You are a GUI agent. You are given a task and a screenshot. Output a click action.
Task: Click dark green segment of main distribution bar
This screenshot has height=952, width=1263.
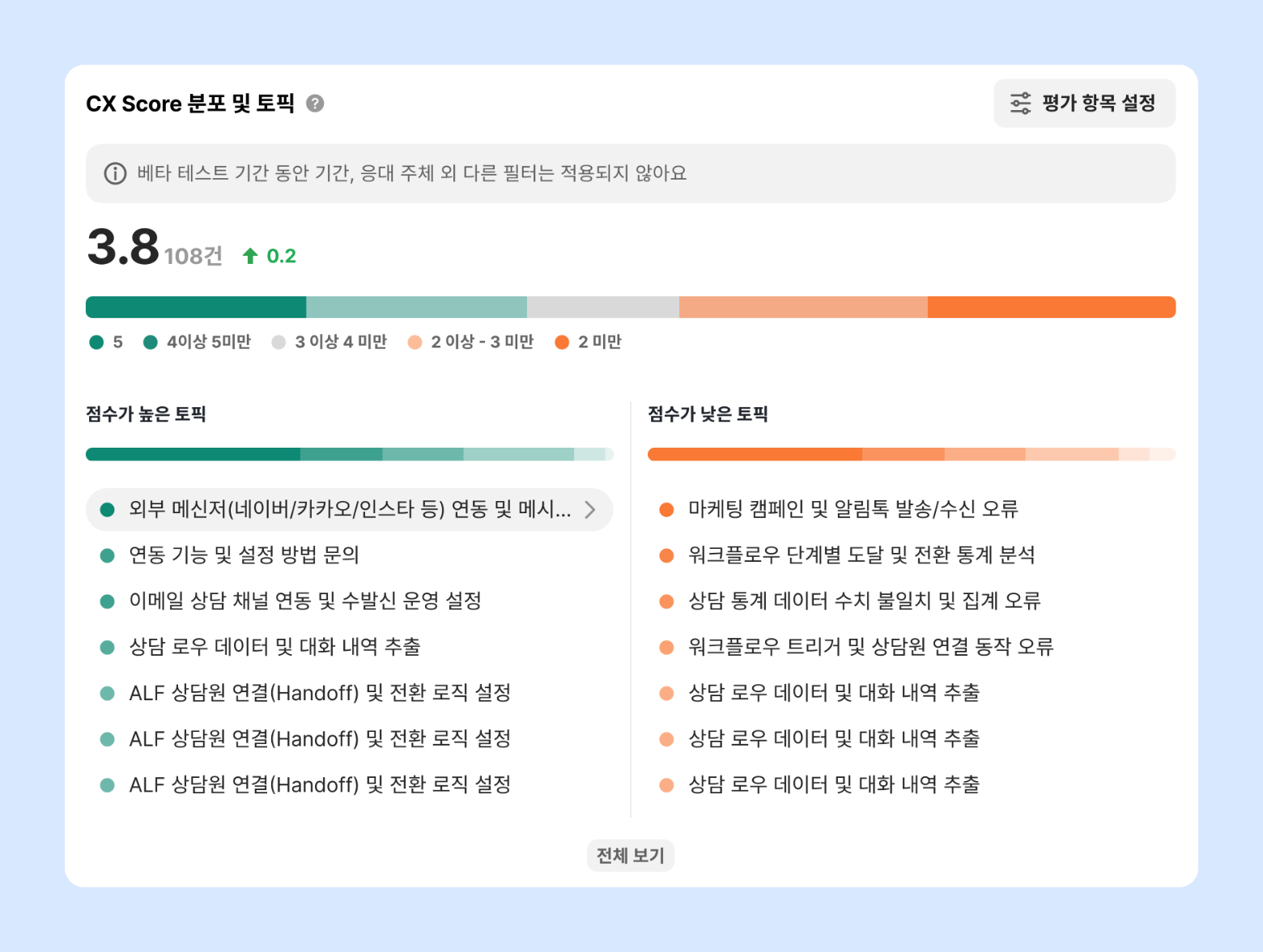point(196,308)
